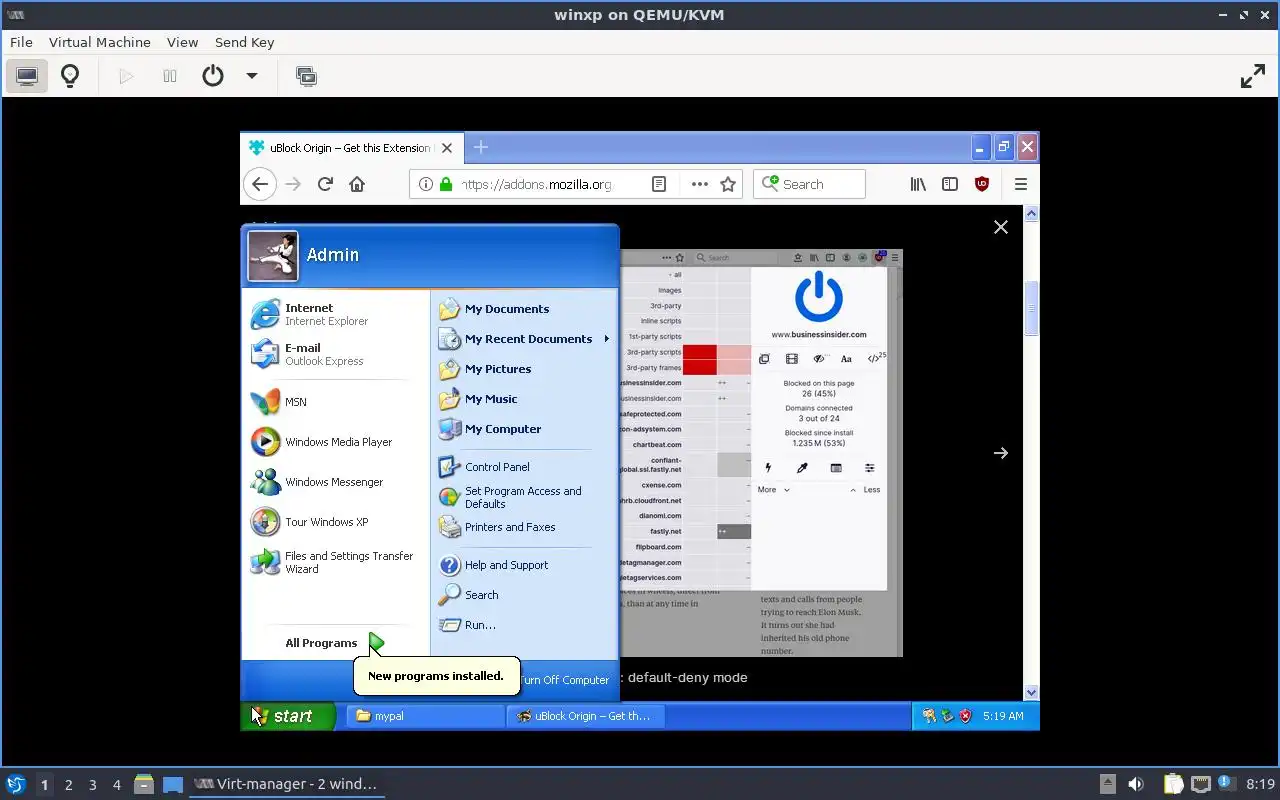Screen dimensions: 1280x800
Task: Toggle reader view in address bar
Action: 659,184
